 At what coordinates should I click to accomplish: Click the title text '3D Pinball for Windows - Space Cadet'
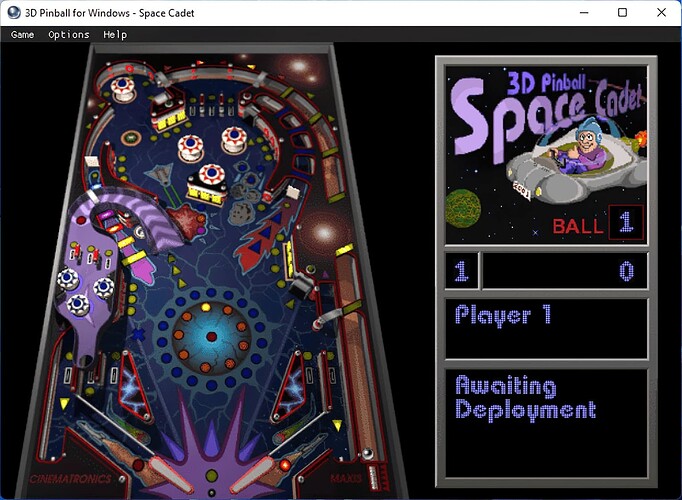(110, 13)
